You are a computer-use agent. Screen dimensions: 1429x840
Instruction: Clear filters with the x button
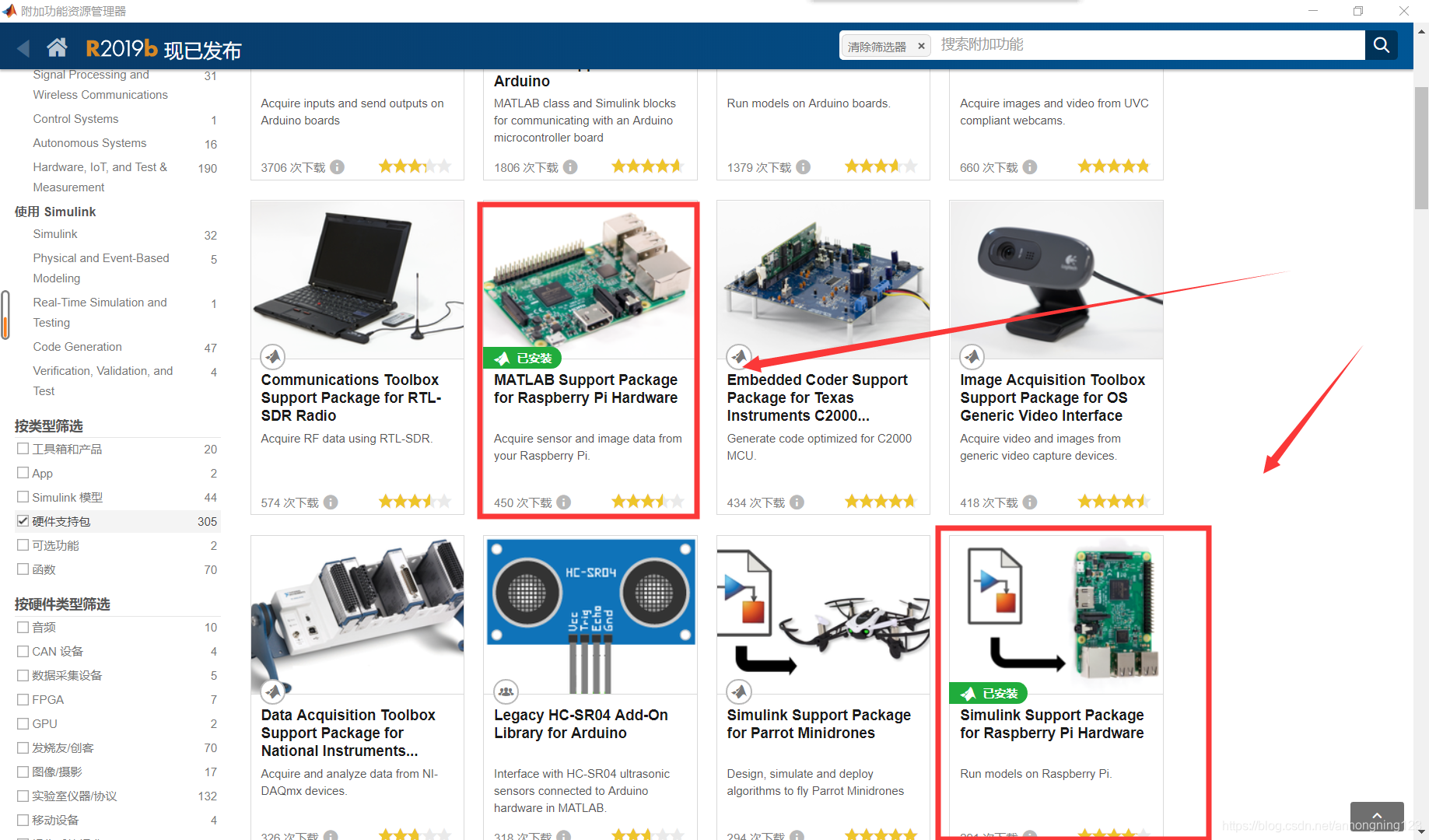921,47
